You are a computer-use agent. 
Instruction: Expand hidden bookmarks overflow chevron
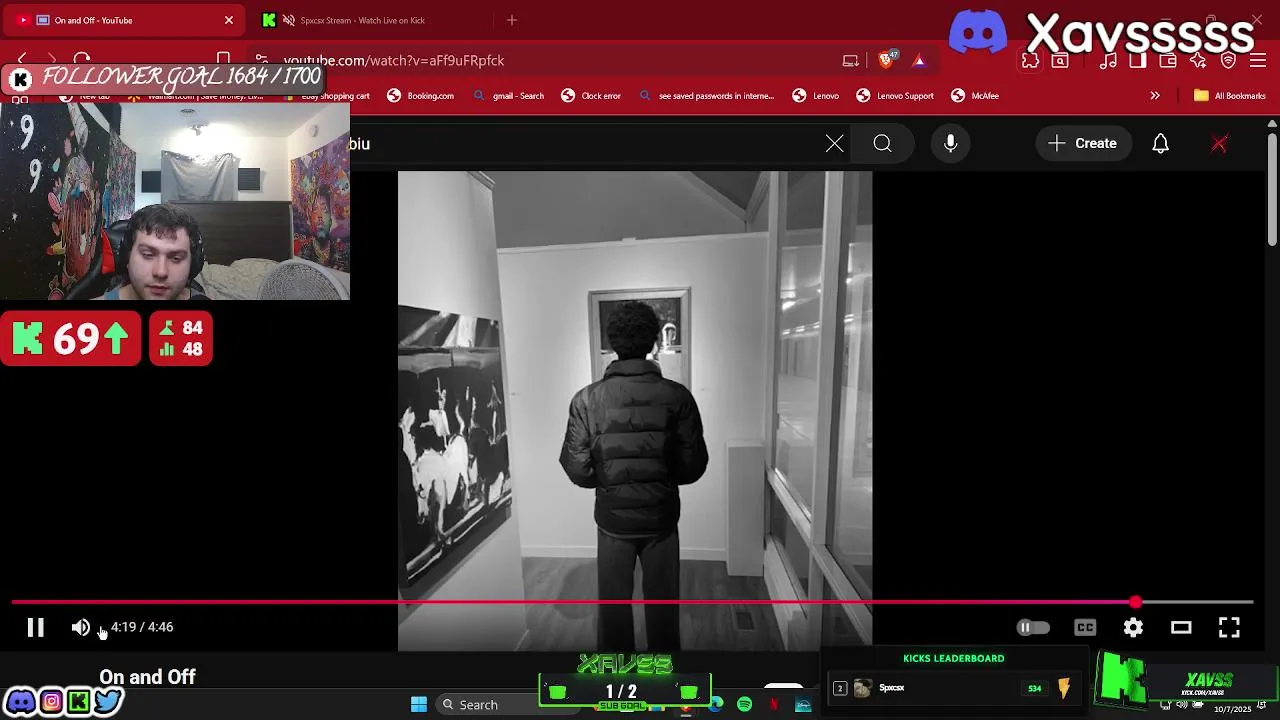pos(1155,96)
